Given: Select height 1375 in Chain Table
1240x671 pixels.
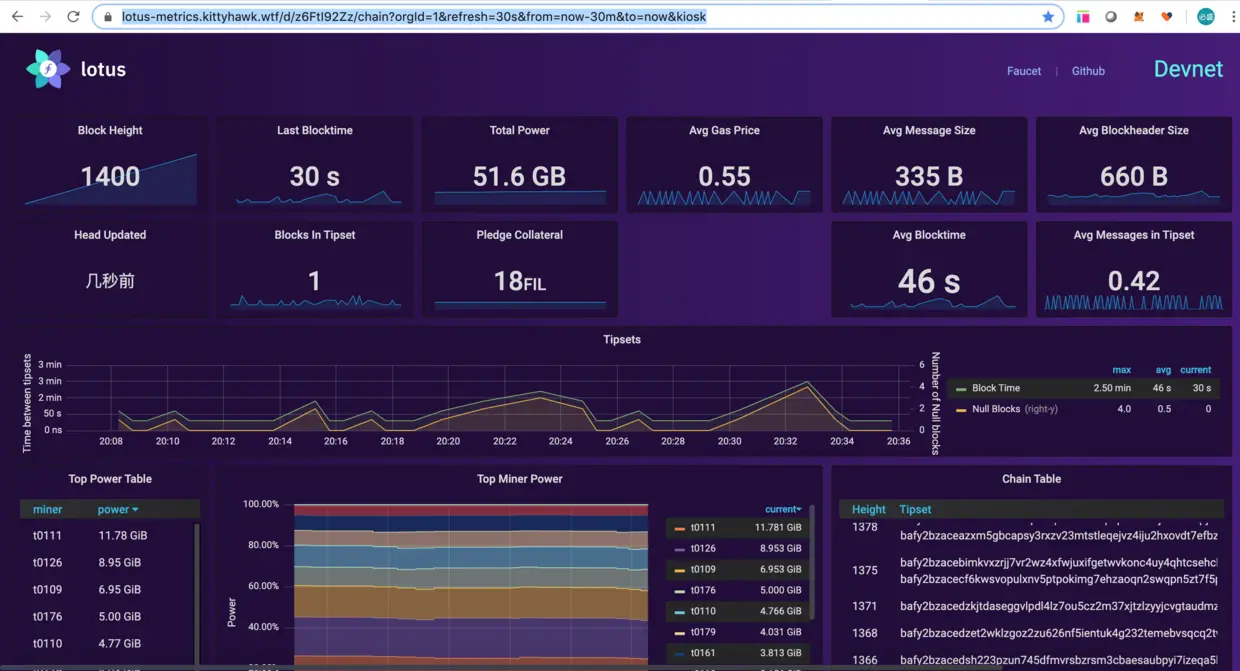Looking at the screenshot, I should click(865, 570).
